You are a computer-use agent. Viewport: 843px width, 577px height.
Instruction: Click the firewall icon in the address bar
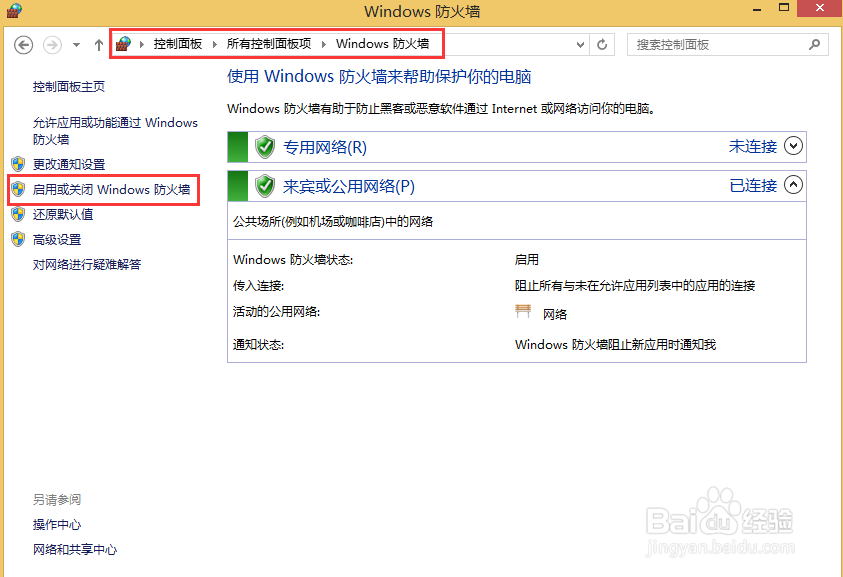pos(124,44)
